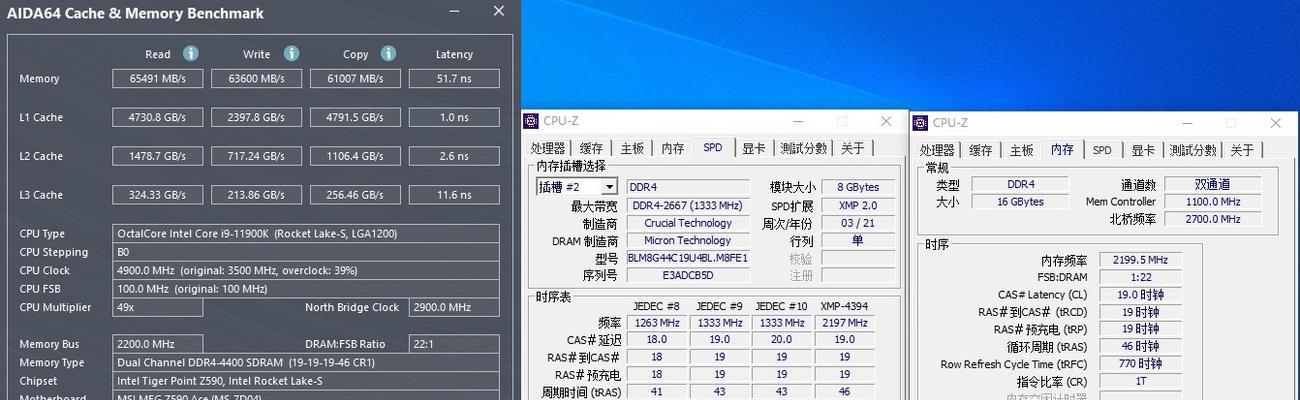Click the CPU-Z logo icon in the memory window title bar
The image size is (1300, 400).
click(922, 123)
